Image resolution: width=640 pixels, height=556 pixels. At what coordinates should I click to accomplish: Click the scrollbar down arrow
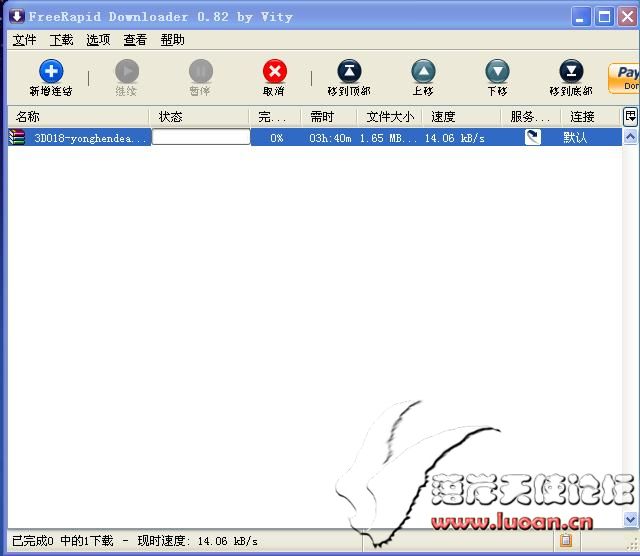point(630,519)
